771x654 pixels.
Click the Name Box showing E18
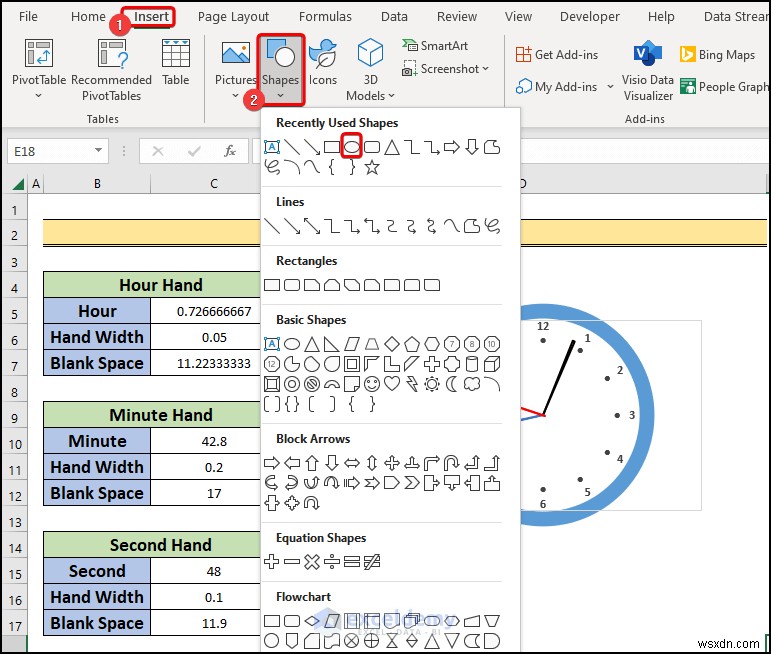(x=49, y=151)
